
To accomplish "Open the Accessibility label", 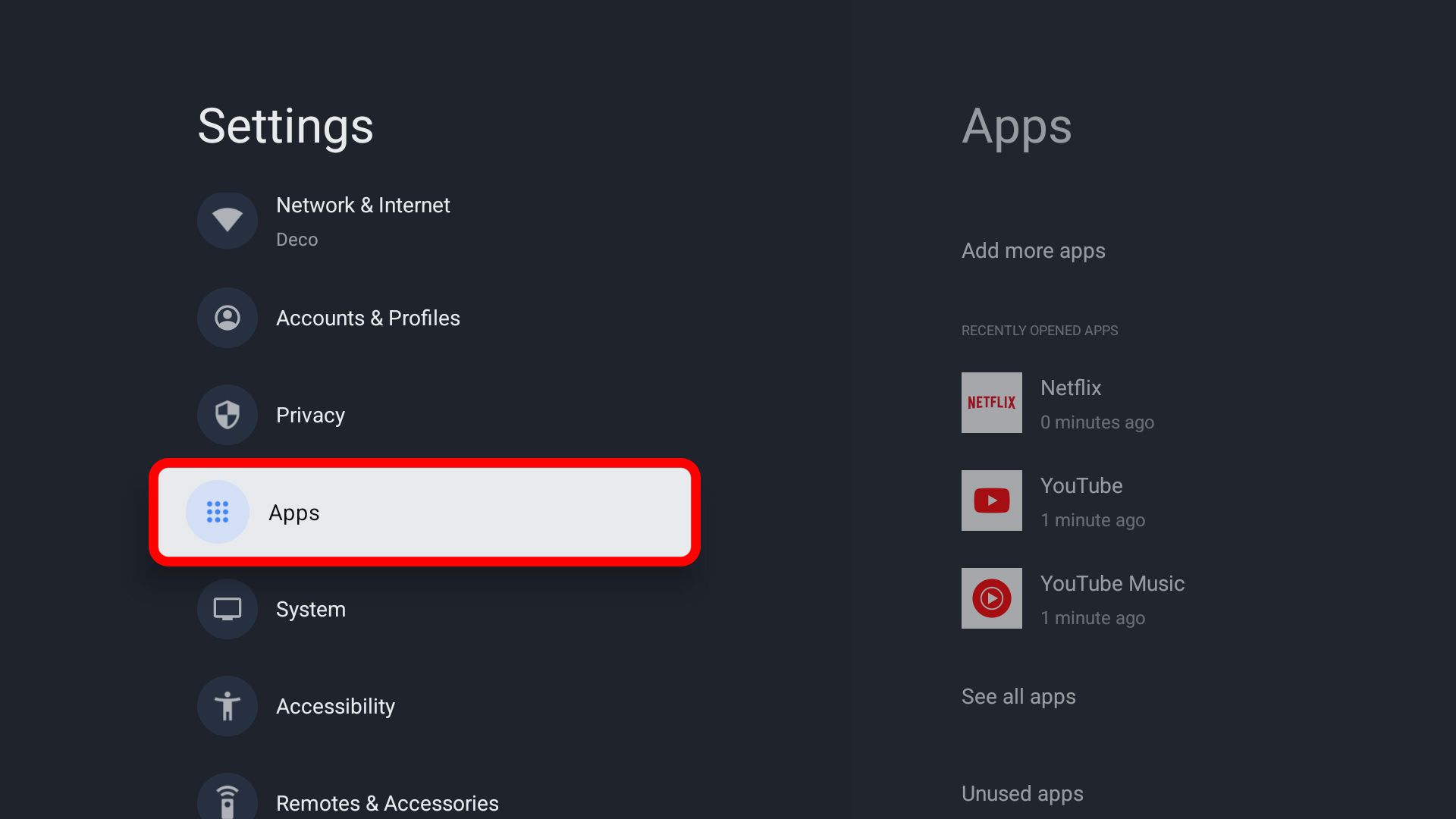I will (x=335, y=706).
